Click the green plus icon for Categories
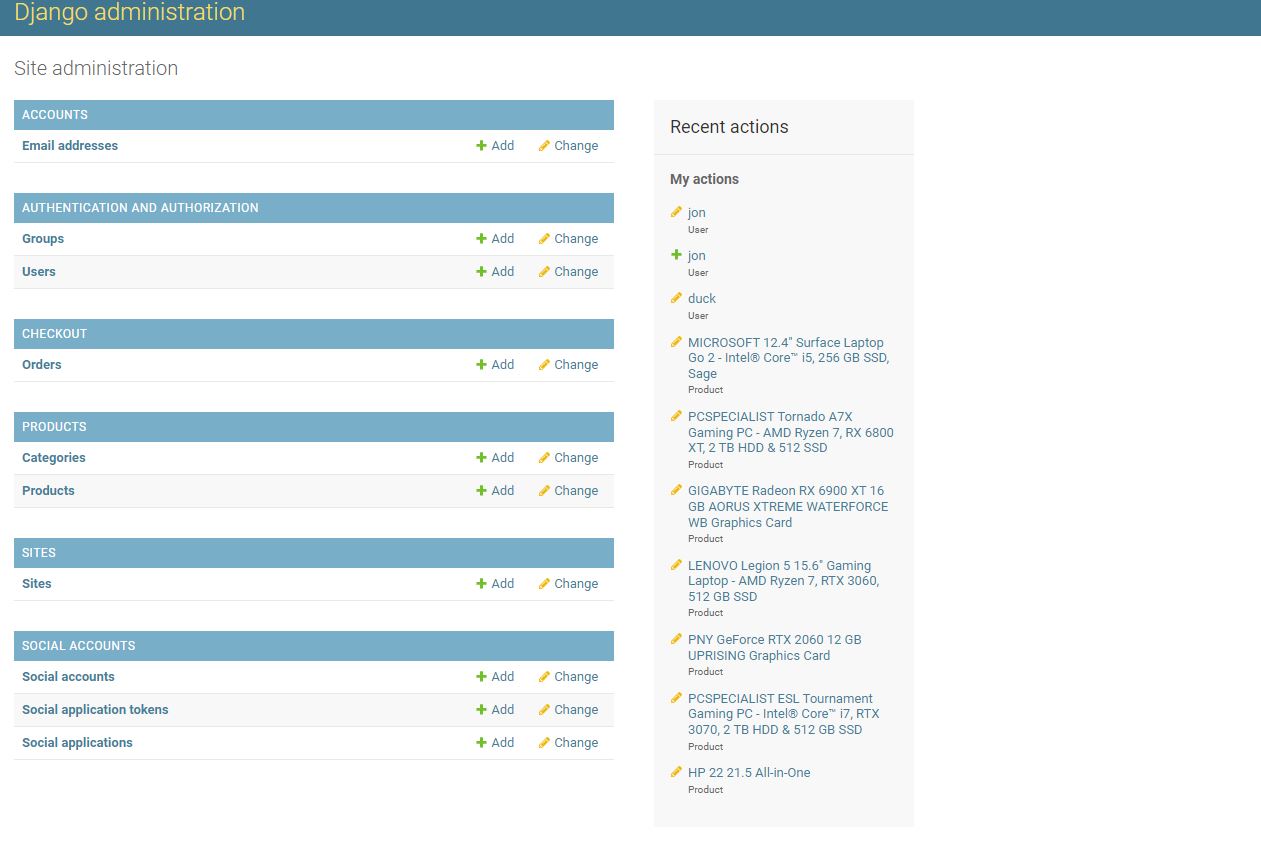Image resolution: width=1261 pixels, height=845 pixels. (x=481, y=458)
